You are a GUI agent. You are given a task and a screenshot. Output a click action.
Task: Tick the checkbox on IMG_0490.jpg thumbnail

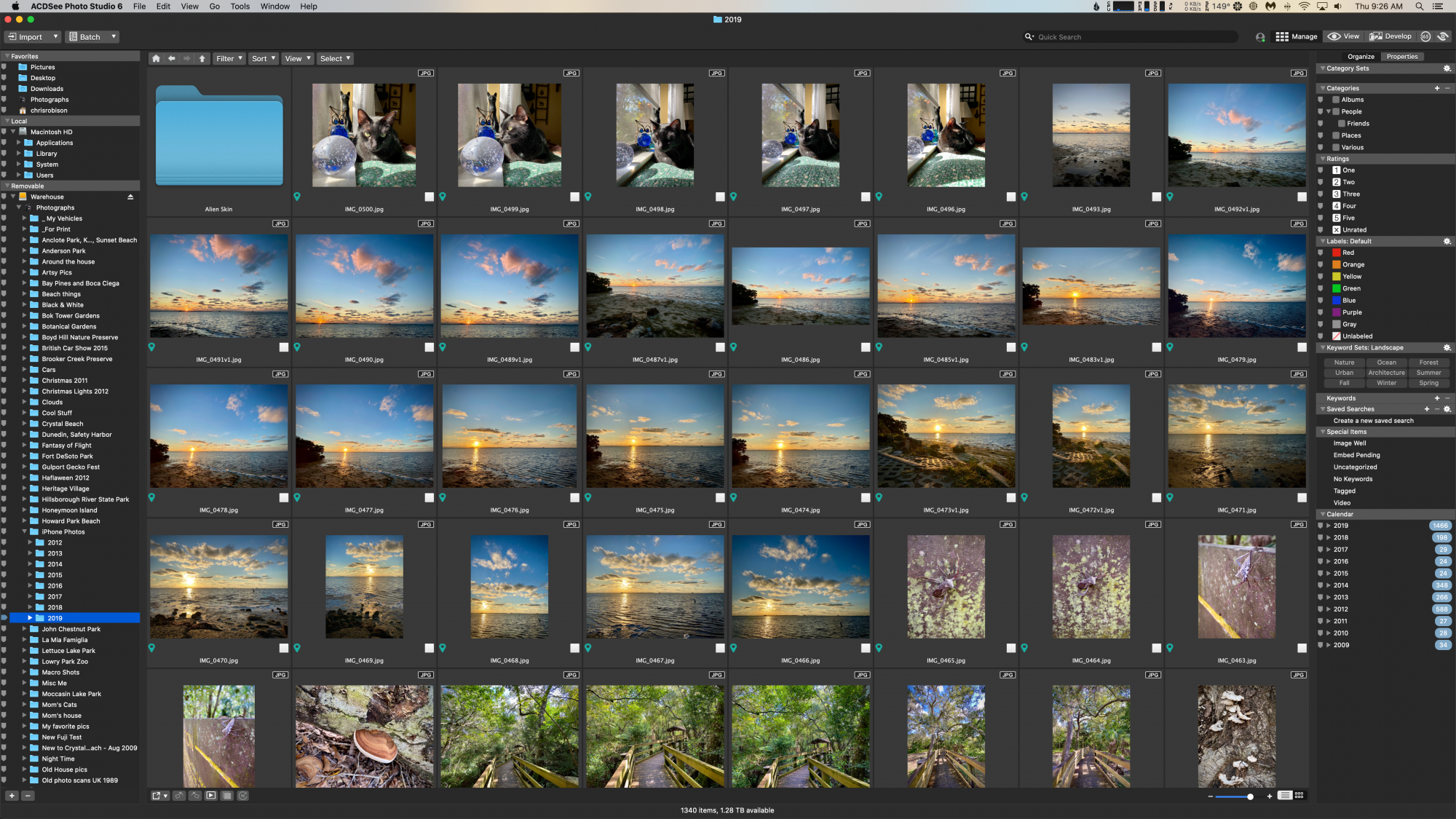point(429,347)
